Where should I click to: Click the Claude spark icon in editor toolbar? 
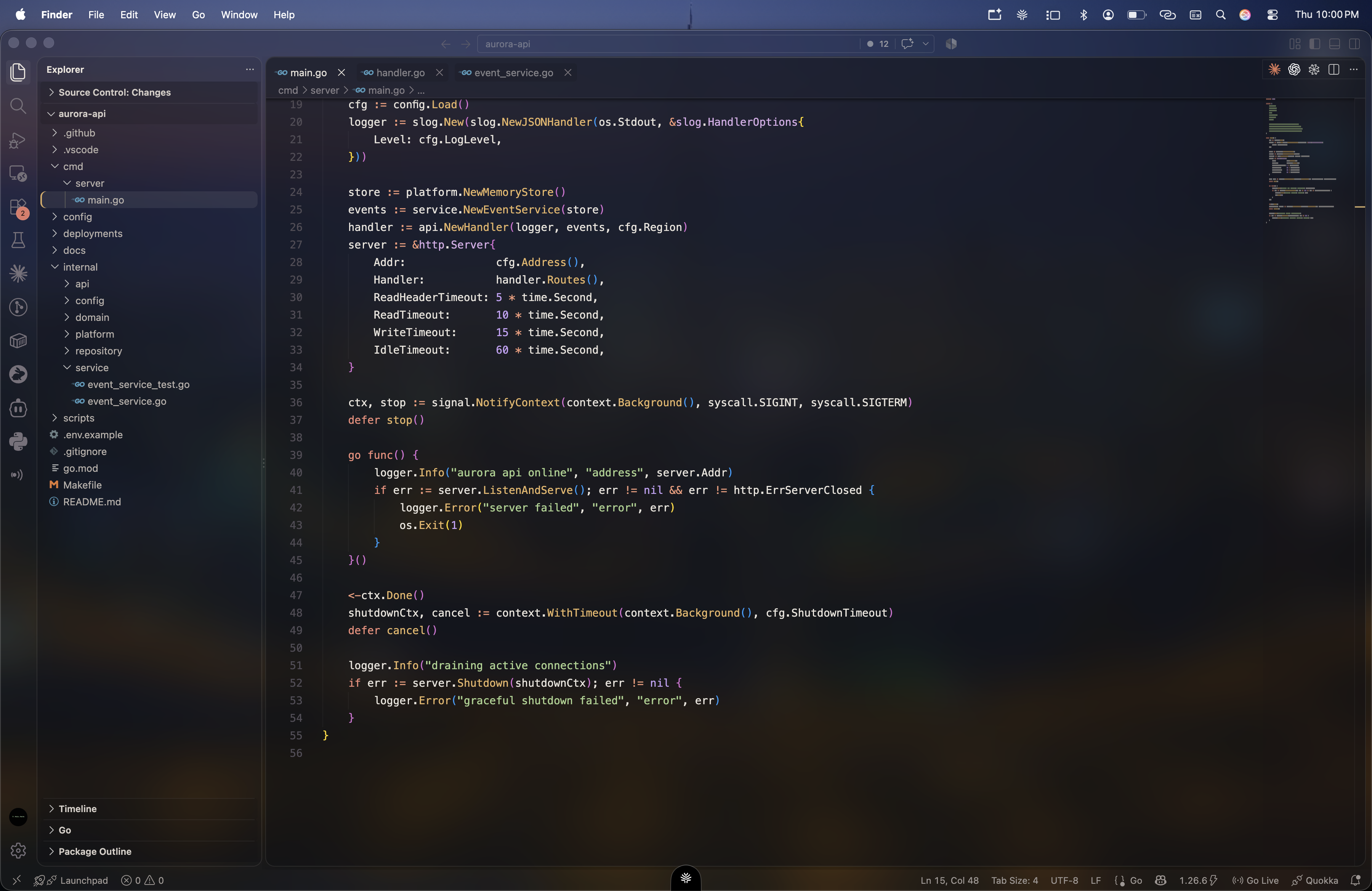pyautogui.click(x=1274, y=70)
